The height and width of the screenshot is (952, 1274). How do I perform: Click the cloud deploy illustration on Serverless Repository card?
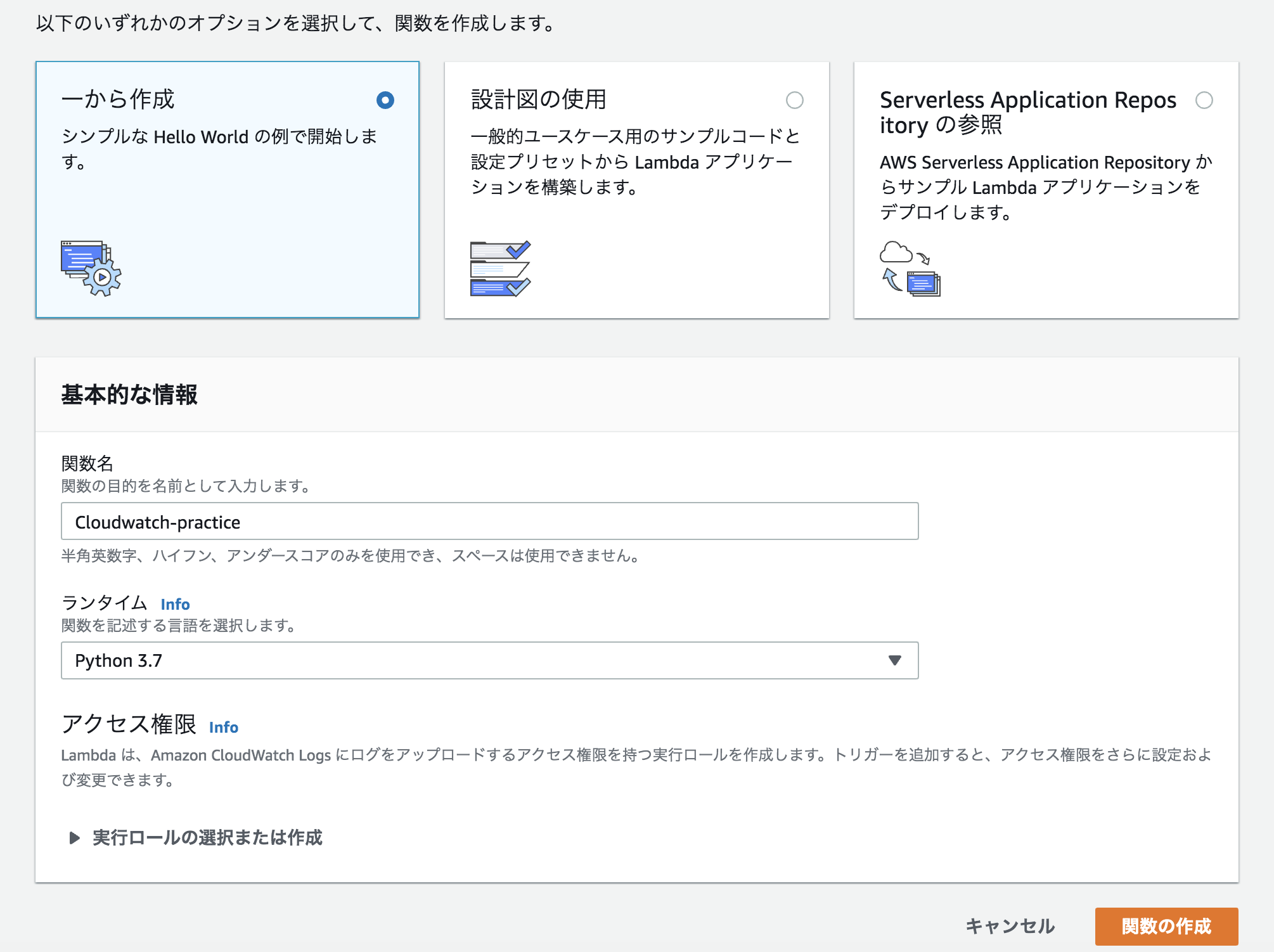click(911, 267)
